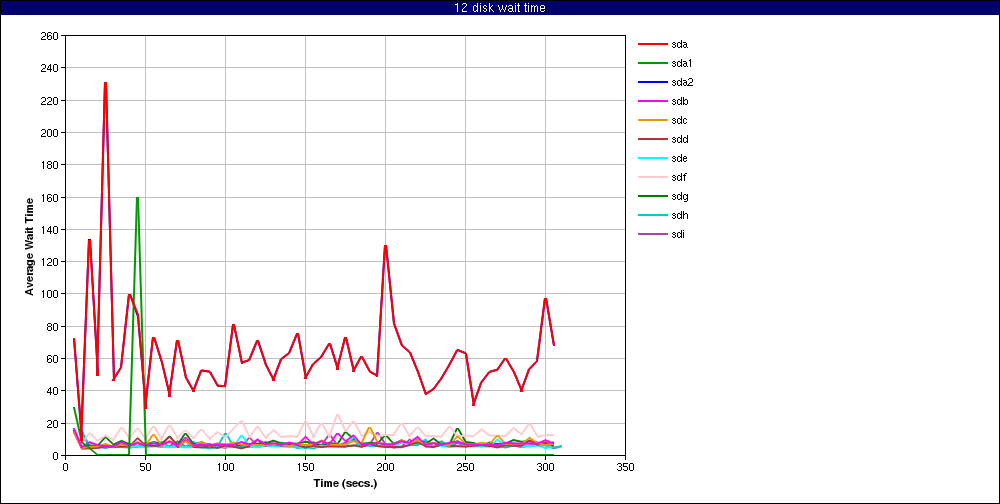
Task: Click the teal line swatch beside sdh
Action: coord(652,216)
